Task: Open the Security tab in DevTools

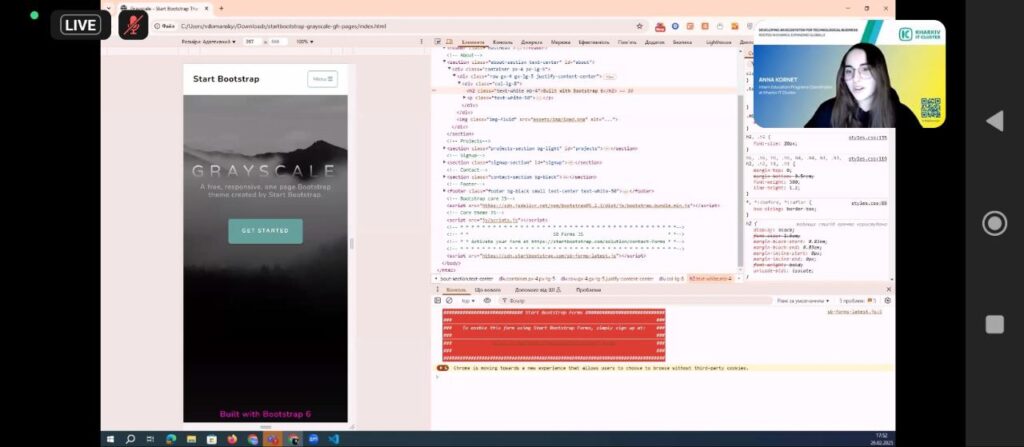Action: click(682, 42)
